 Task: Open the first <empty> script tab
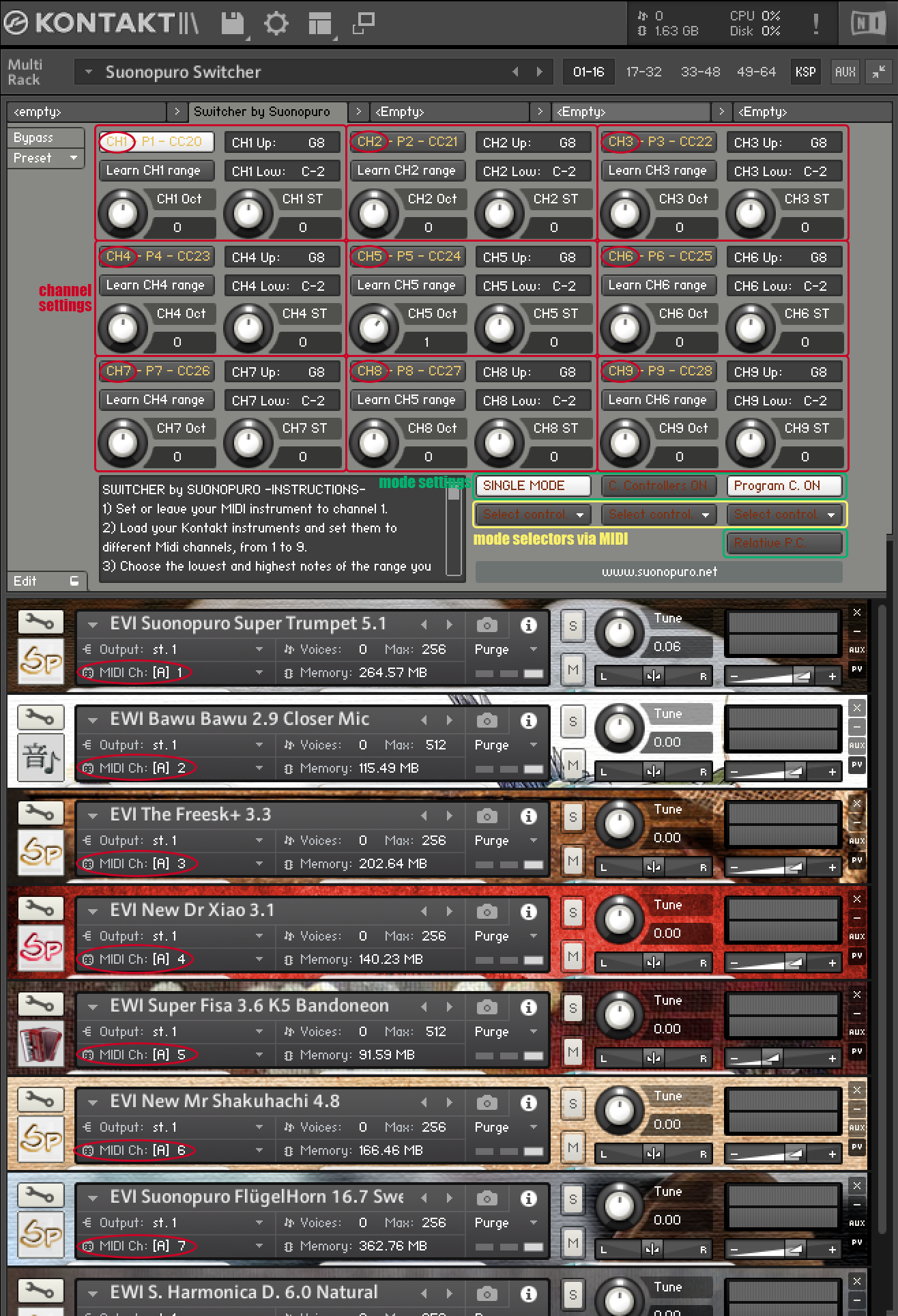tap(87, 111)
